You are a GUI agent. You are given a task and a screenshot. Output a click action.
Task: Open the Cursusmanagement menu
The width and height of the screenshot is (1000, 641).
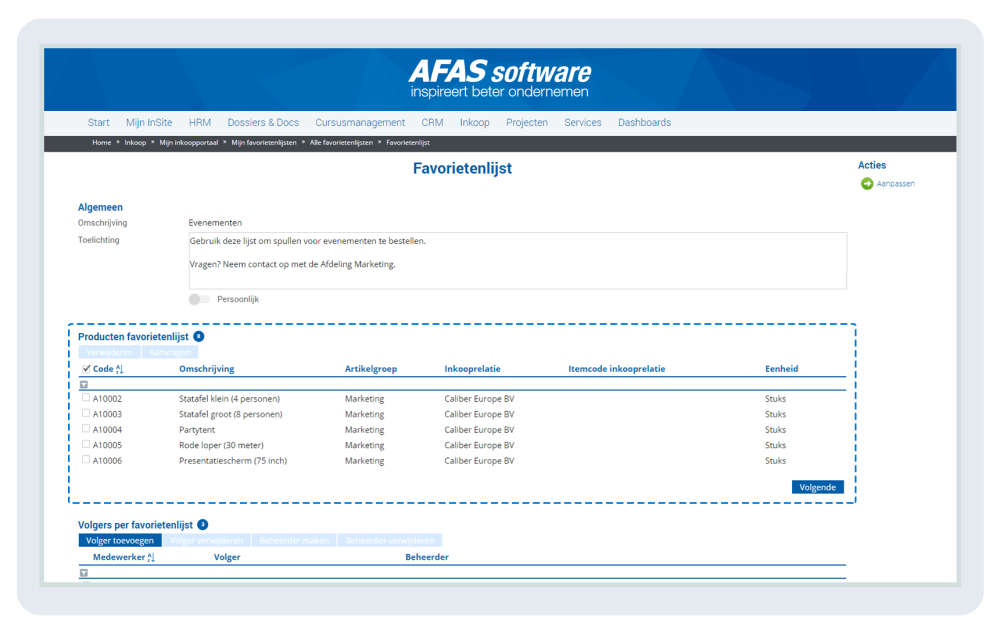pos(360,122)
